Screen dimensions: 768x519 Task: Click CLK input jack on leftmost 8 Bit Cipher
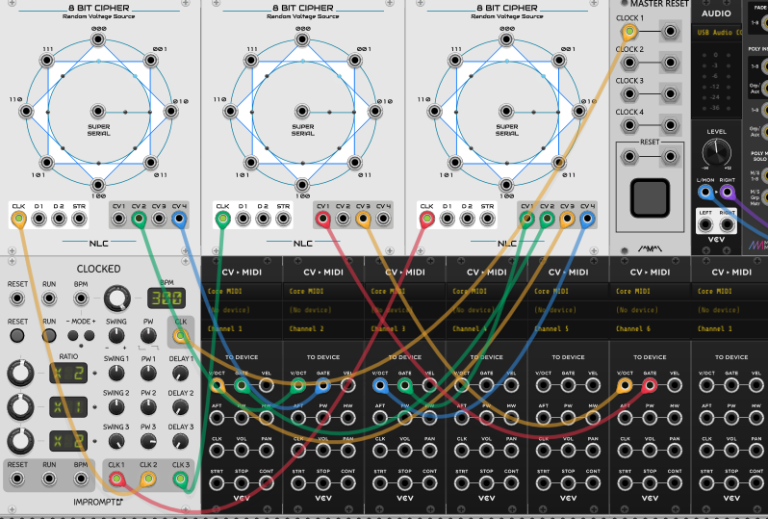(19, 218)
